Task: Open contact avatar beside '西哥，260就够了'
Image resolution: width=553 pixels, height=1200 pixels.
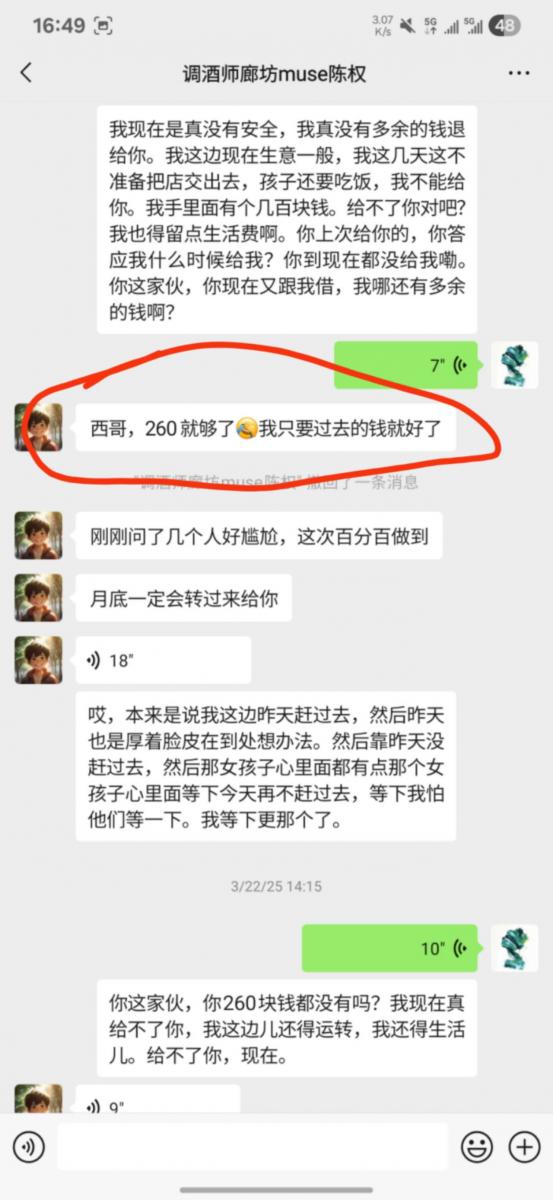Action: click(38, 431)
